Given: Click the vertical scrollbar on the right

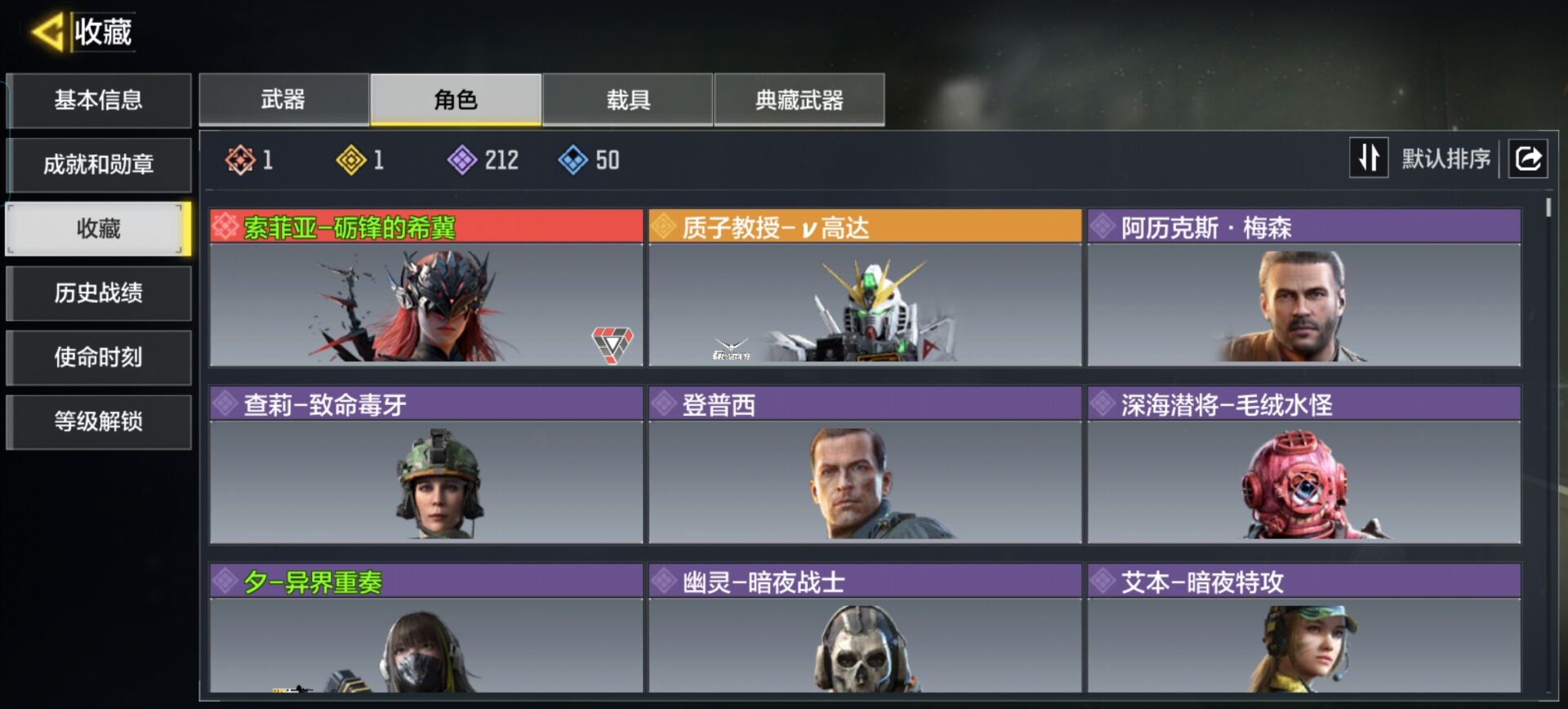Looking at the screenshot, I should pos(1548,207).
